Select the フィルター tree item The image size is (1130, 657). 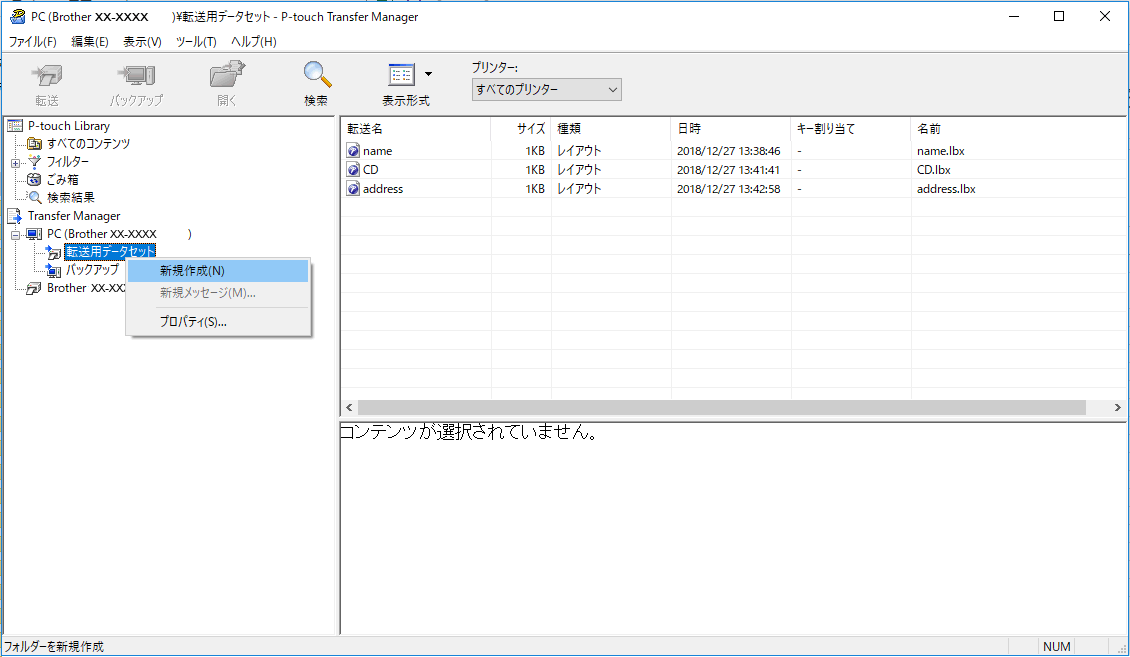tap(68, 162)
